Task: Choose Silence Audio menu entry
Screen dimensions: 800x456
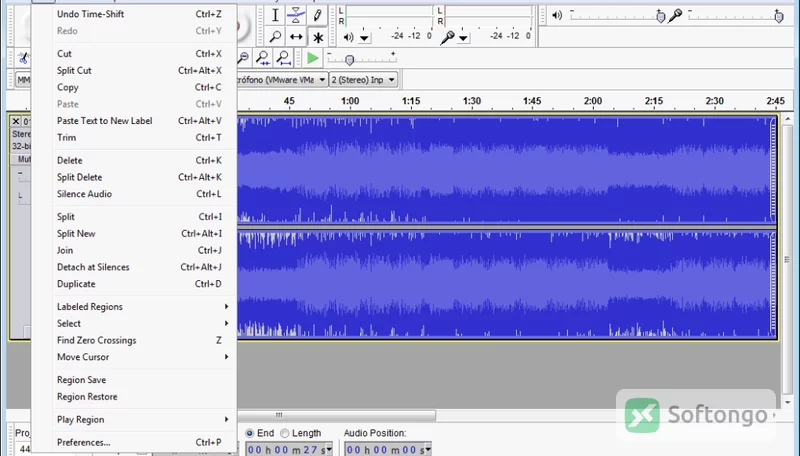Action: [x=145, y=194]
